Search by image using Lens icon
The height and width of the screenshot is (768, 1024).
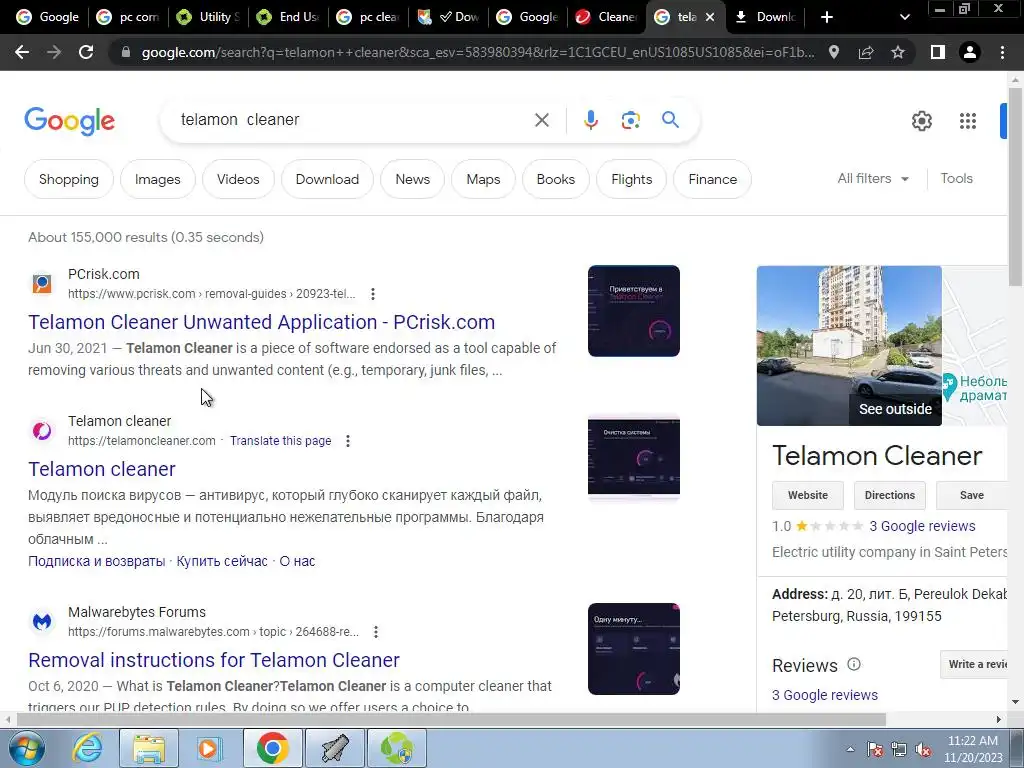(x=630, y=120)
